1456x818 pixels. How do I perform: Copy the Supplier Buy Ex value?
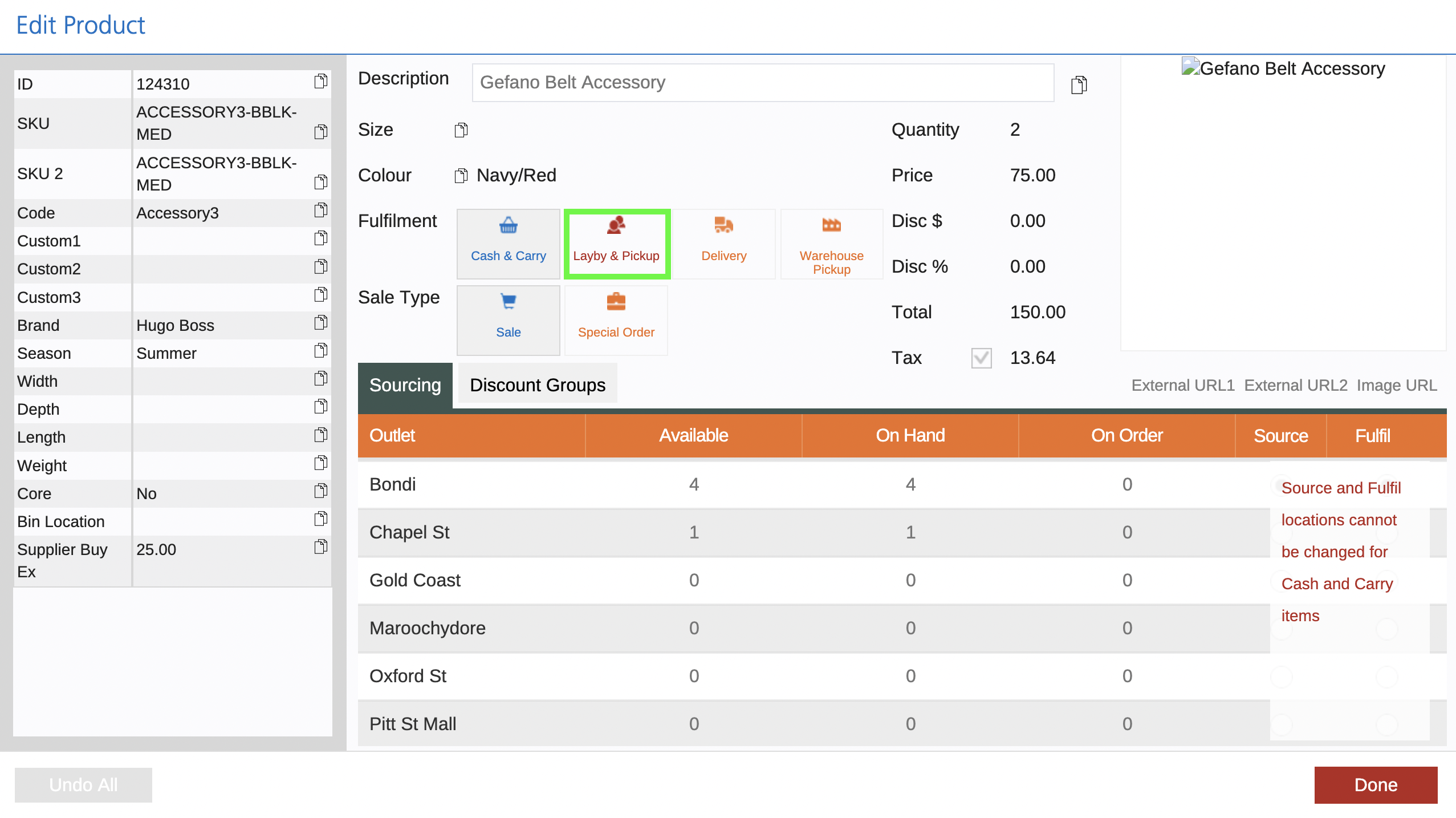tap(321, 547)
